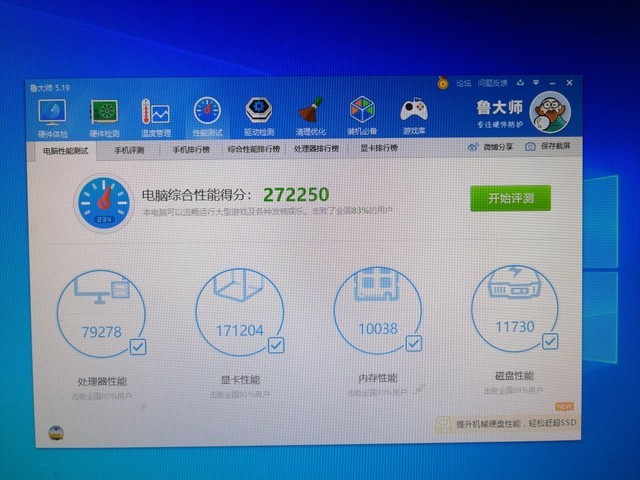The width and height of the screenshot is (640, 480).
Task: Open the 驱动检测 driver detection icon
Action: tap(259, 116)
